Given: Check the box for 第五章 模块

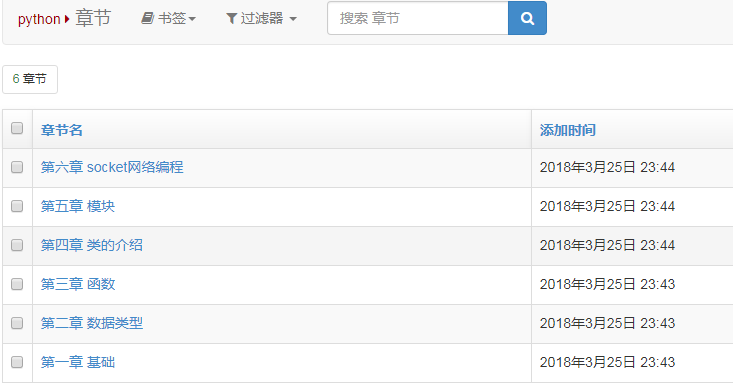Looking at the screenshot, I should (17, 206).
